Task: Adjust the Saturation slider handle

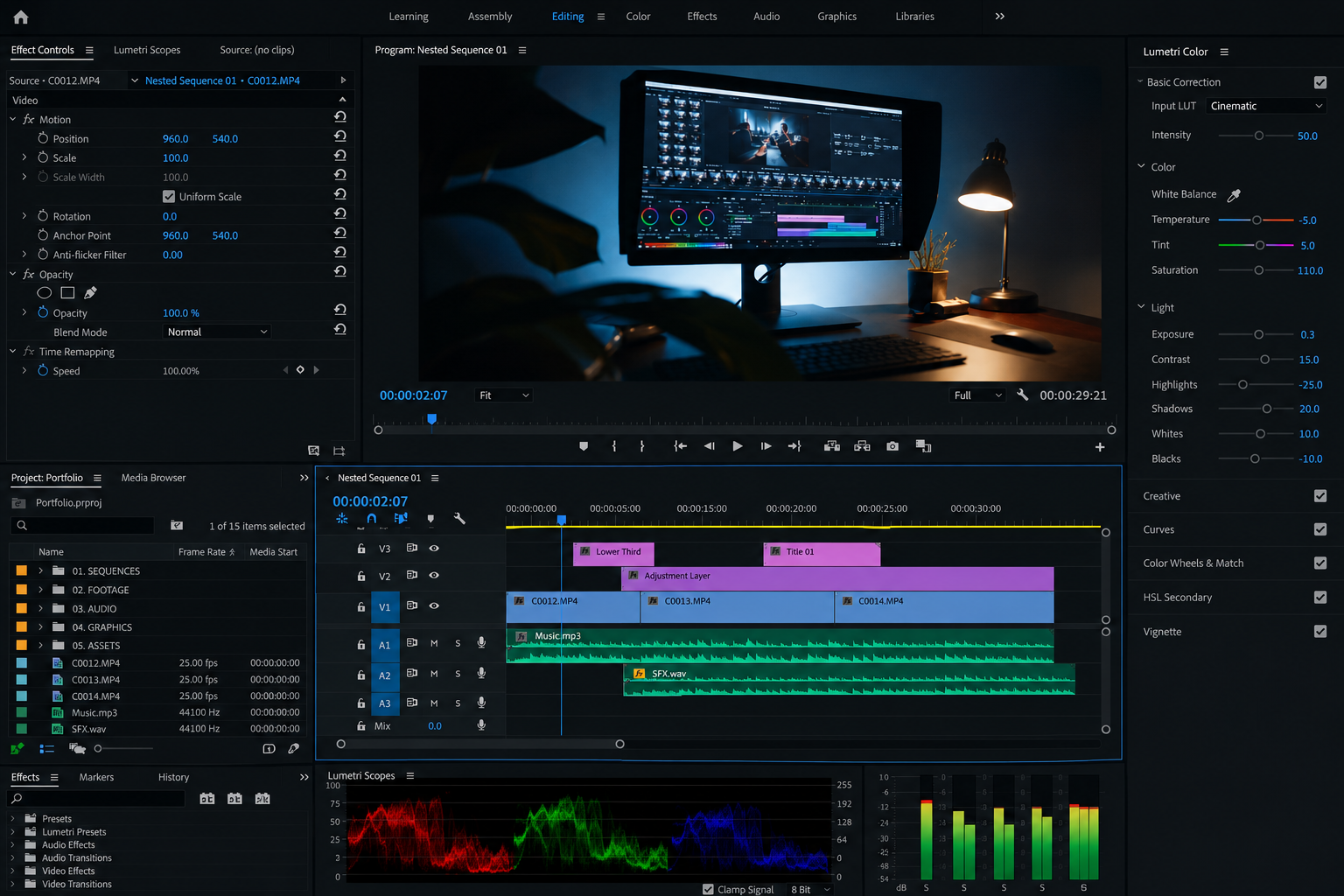Action: coord(1259,270)
